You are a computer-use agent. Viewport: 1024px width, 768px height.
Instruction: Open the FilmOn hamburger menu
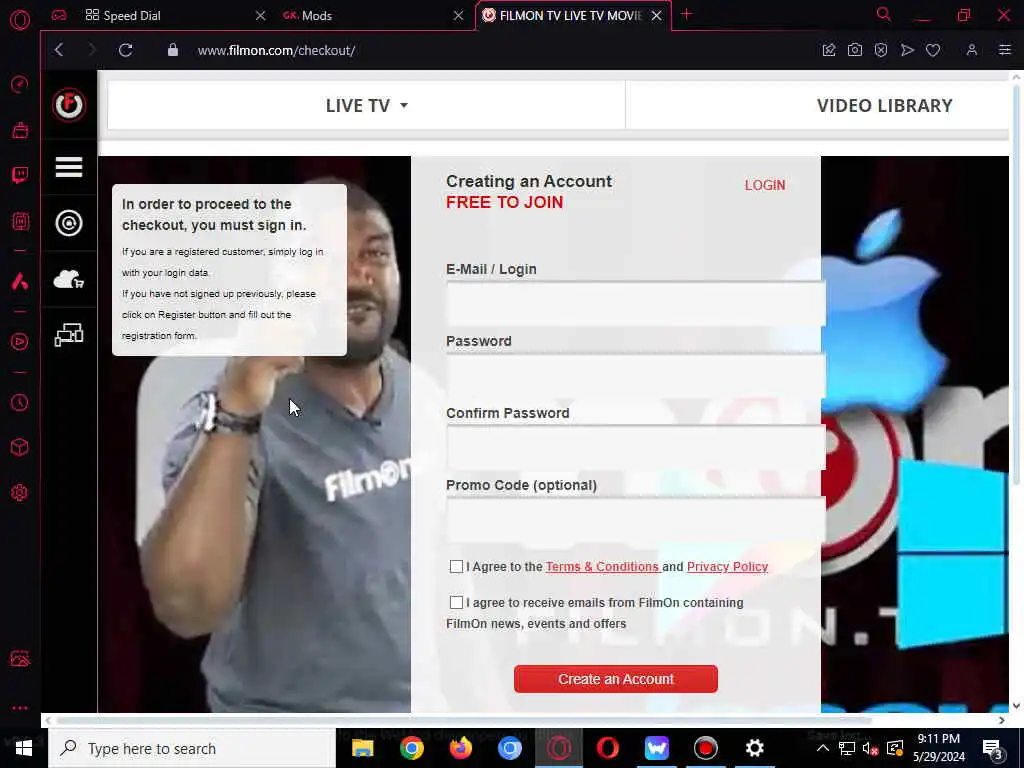tap(69, 167)
